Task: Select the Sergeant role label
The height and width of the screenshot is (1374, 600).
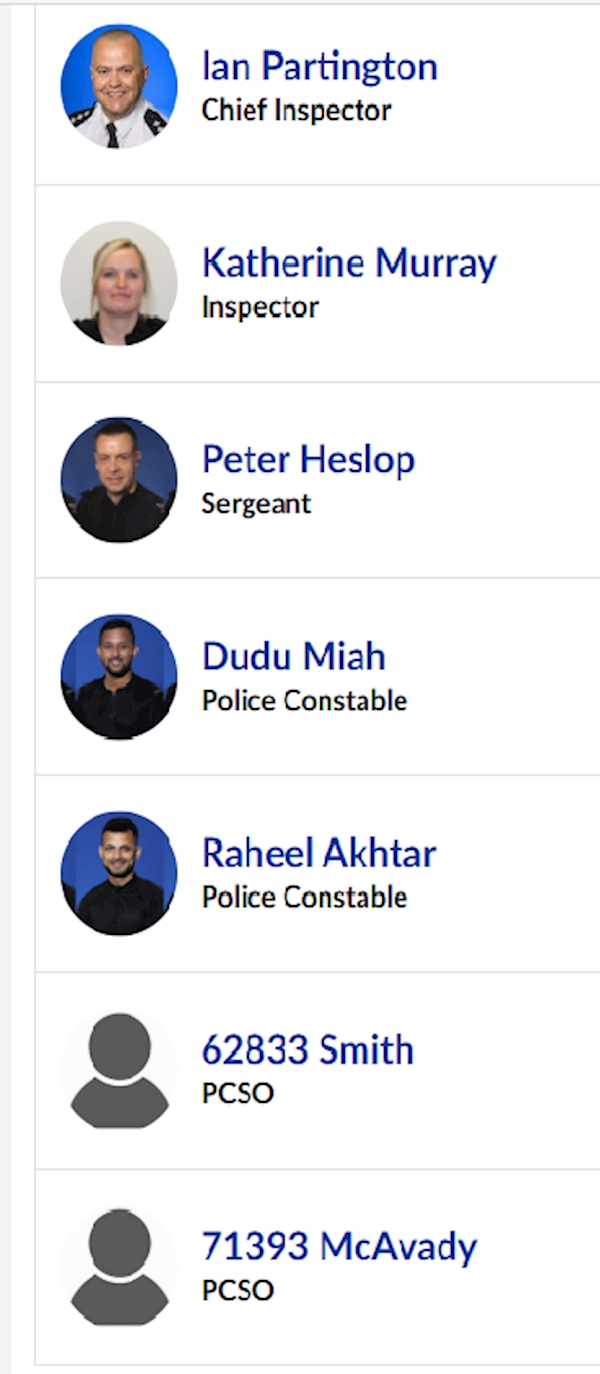Action: [256, 503]
